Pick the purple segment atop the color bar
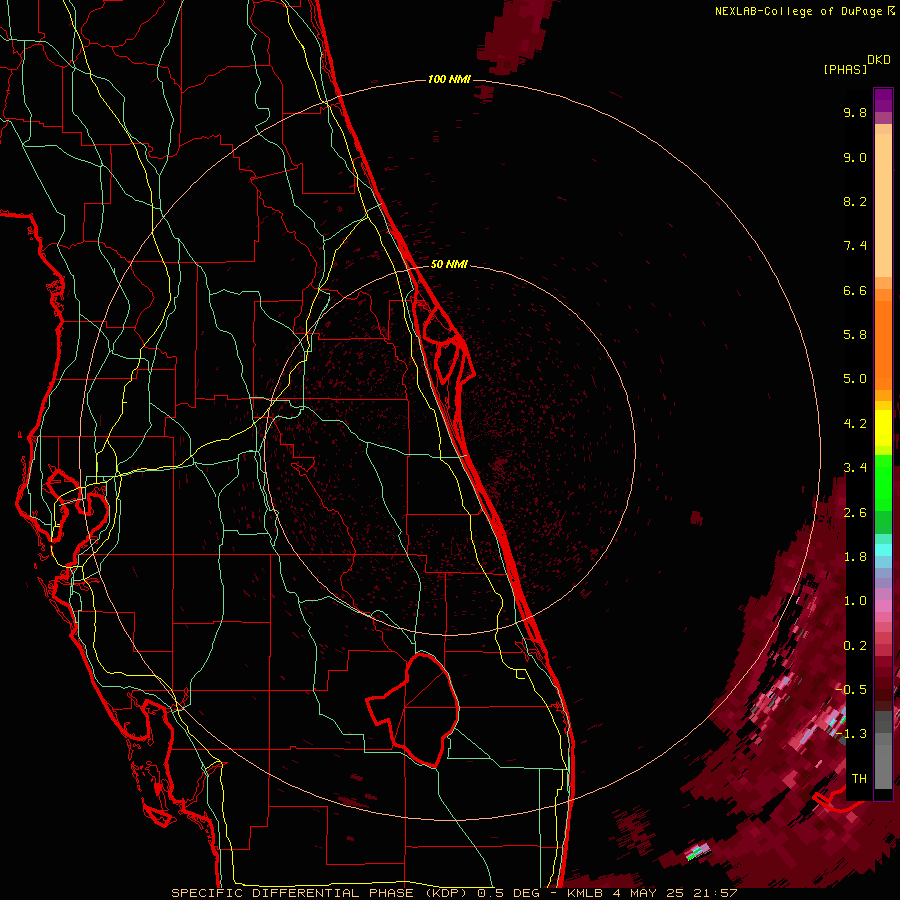The width and height of the screenshot is (900, 900). tap(883, 100)
